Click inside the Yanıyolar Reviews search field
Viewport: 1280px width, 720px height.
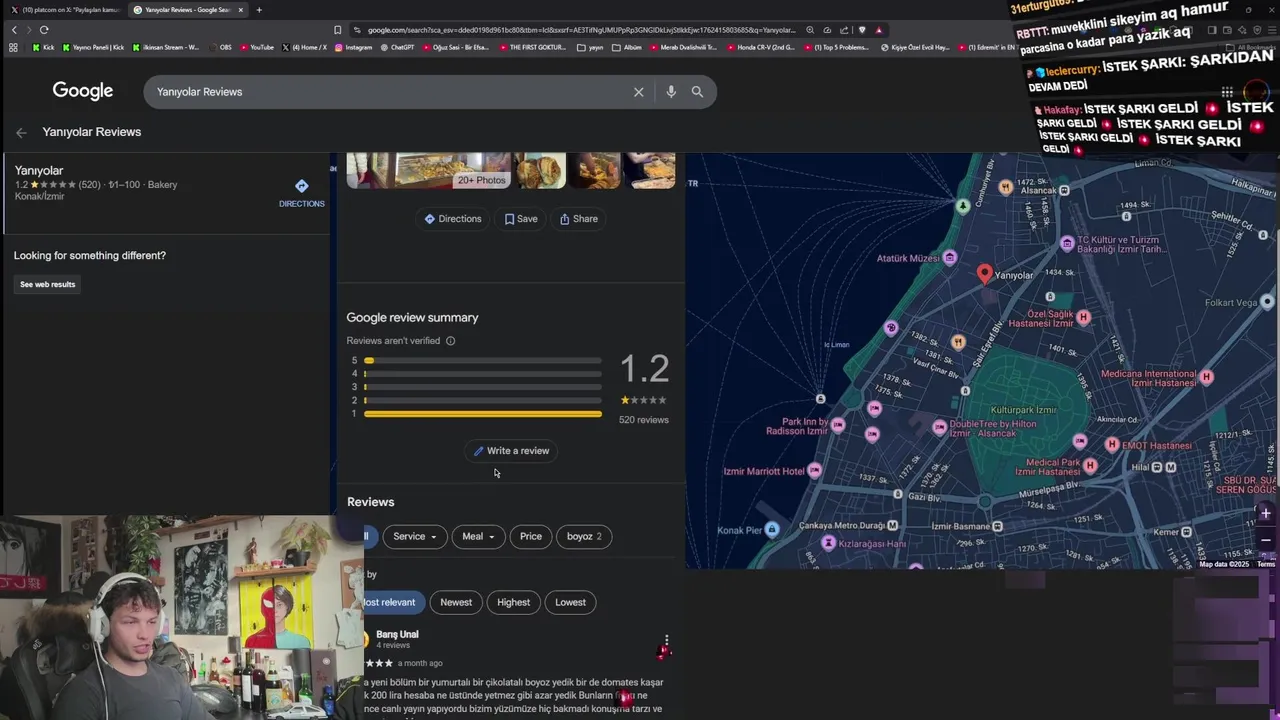click(x=390, y=92)
